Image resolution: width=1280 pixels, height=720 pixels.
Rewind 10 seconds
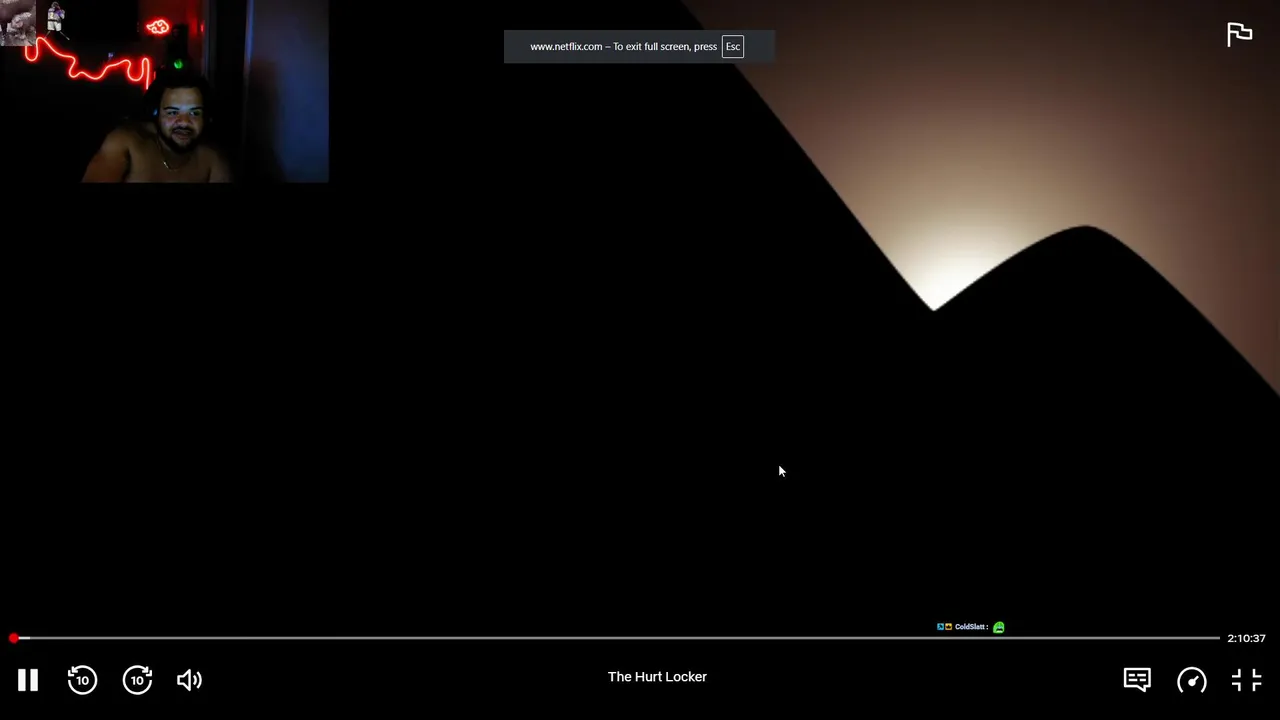[x=82, y=680]
